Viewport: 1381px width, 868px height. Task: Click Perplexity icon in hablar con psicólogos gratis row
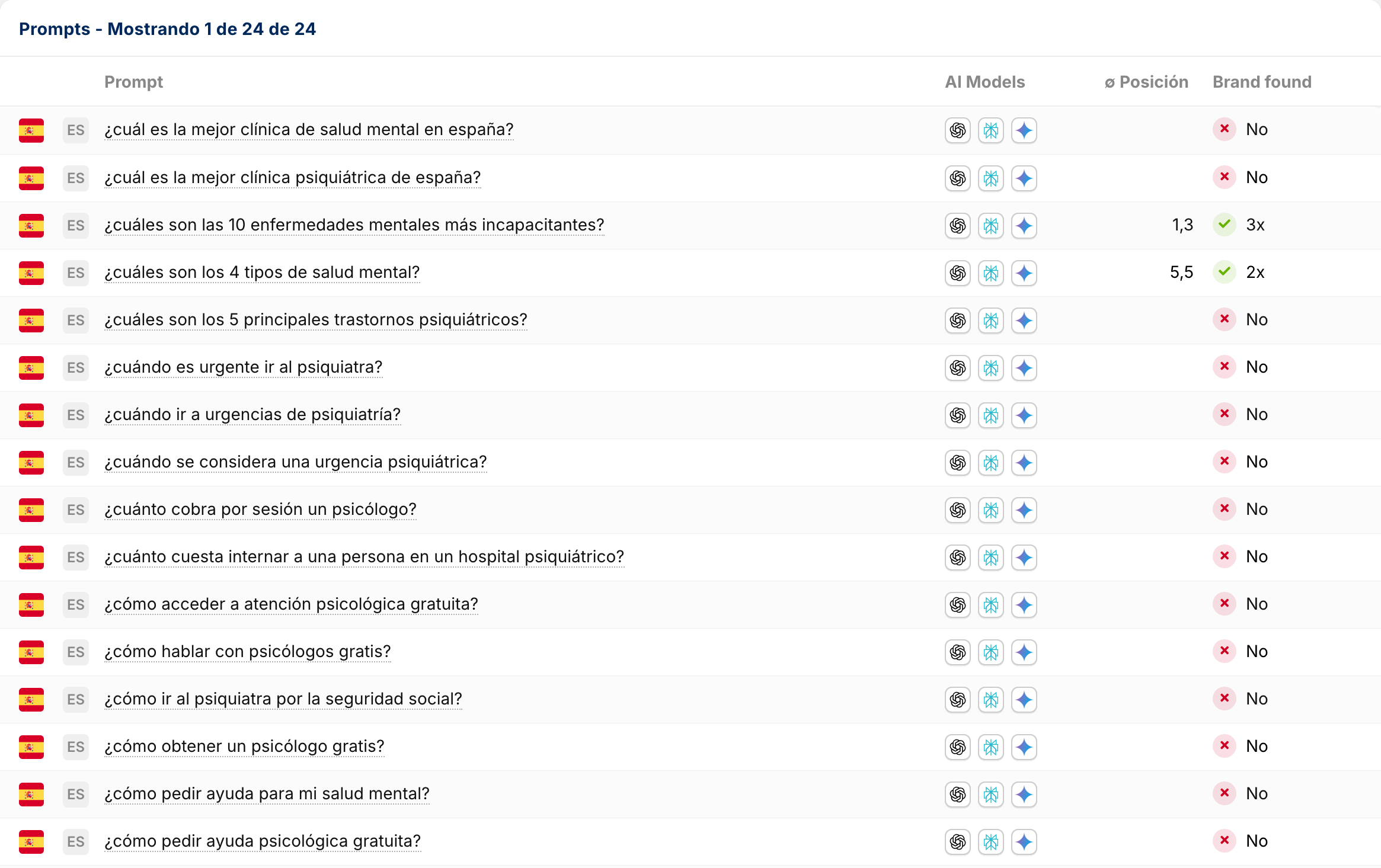click(990, 652)
